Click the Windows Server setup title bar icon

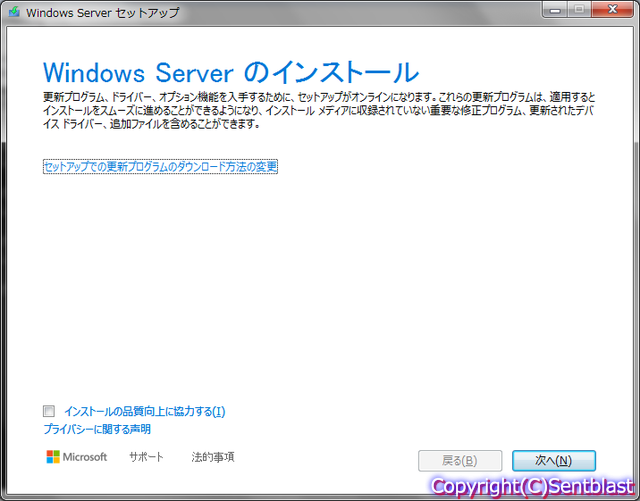pyautogui.click(x=14, y=11)
